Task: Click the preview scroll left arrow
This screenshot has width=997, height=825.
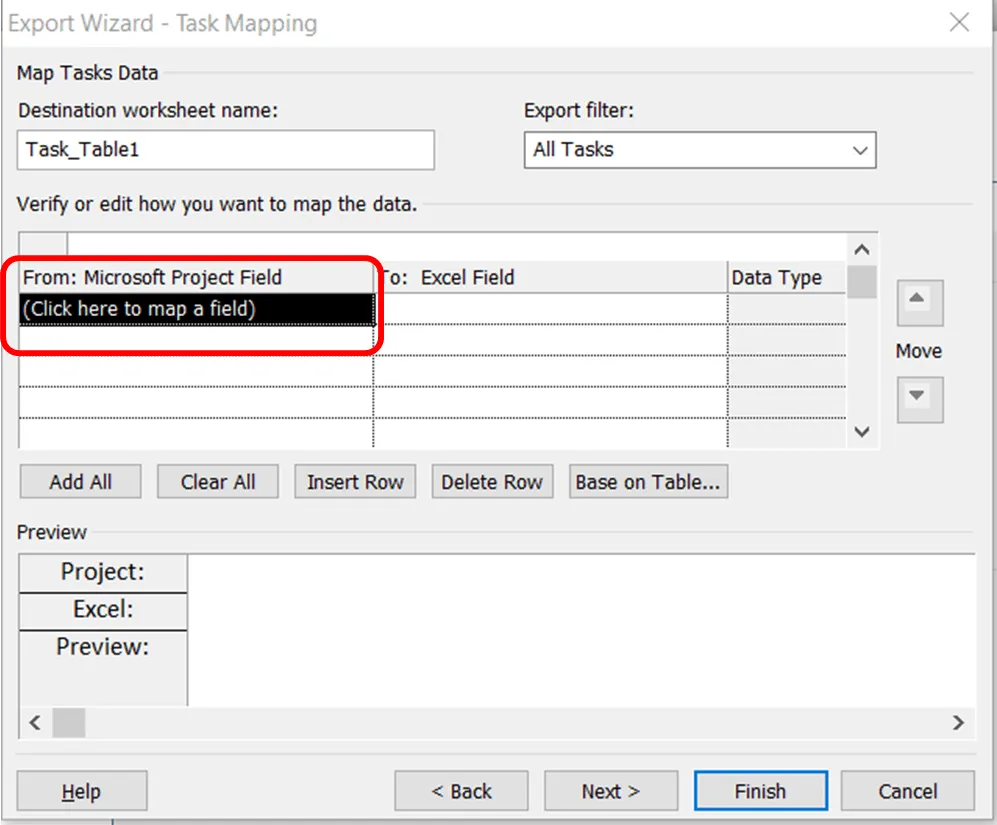Action: coord(35,723)
